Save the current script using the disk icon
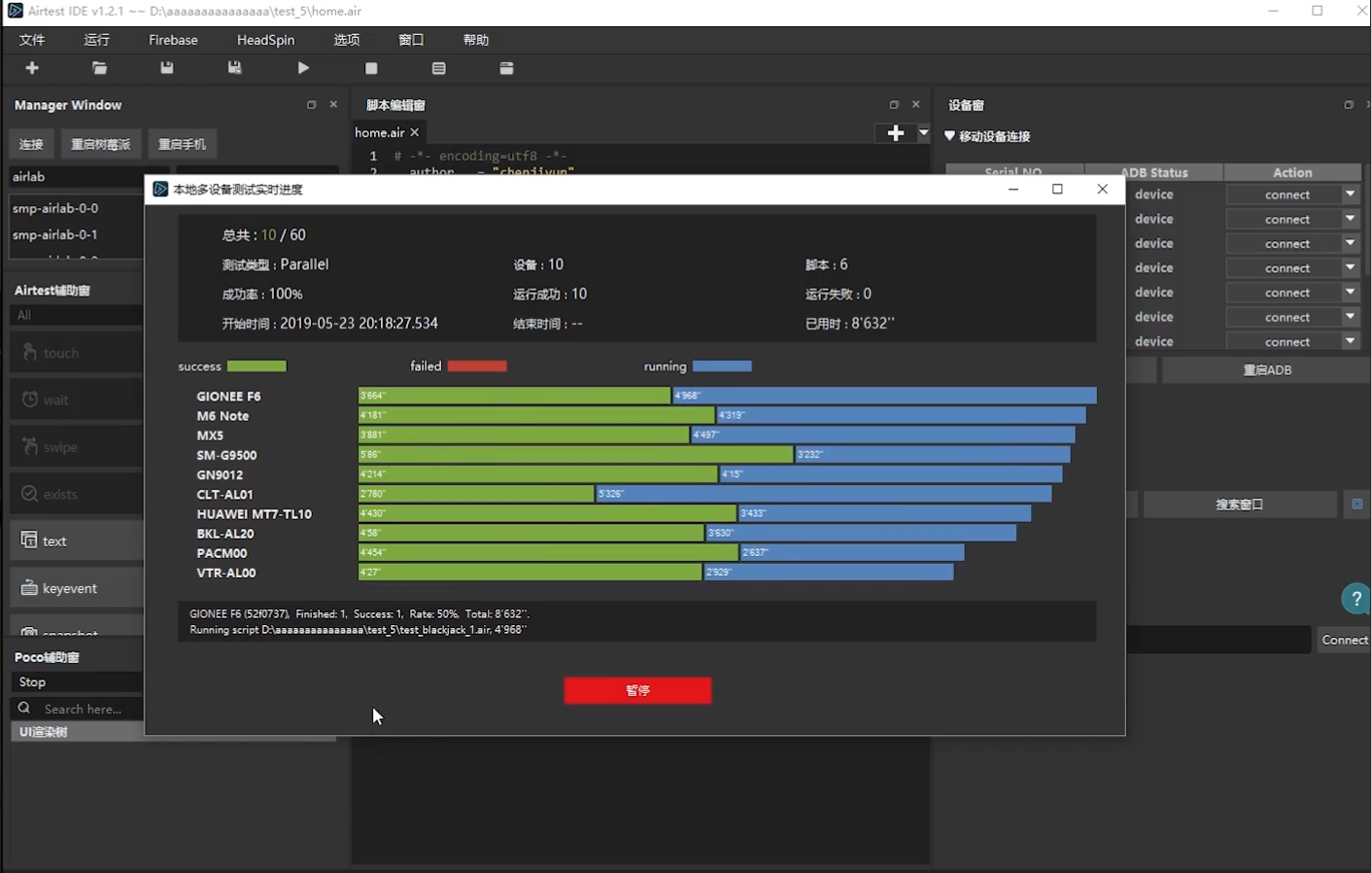The image size is (1372, 873). 167,68
